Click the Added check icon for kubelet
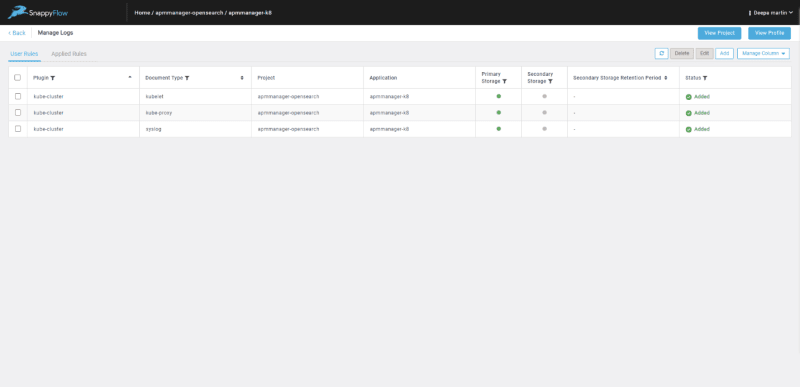Image resolution: width=800 pixels, height=387 pixels. coord(689,97)
